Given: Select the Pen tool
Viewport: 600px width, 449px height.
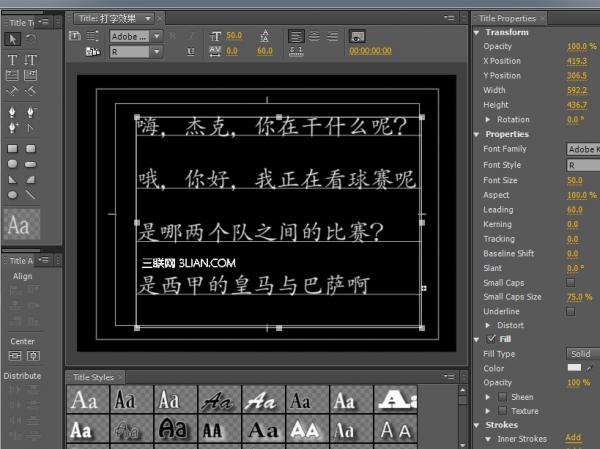Looking at the screenshot, I should pyautogui.click(x=13, y=110).
